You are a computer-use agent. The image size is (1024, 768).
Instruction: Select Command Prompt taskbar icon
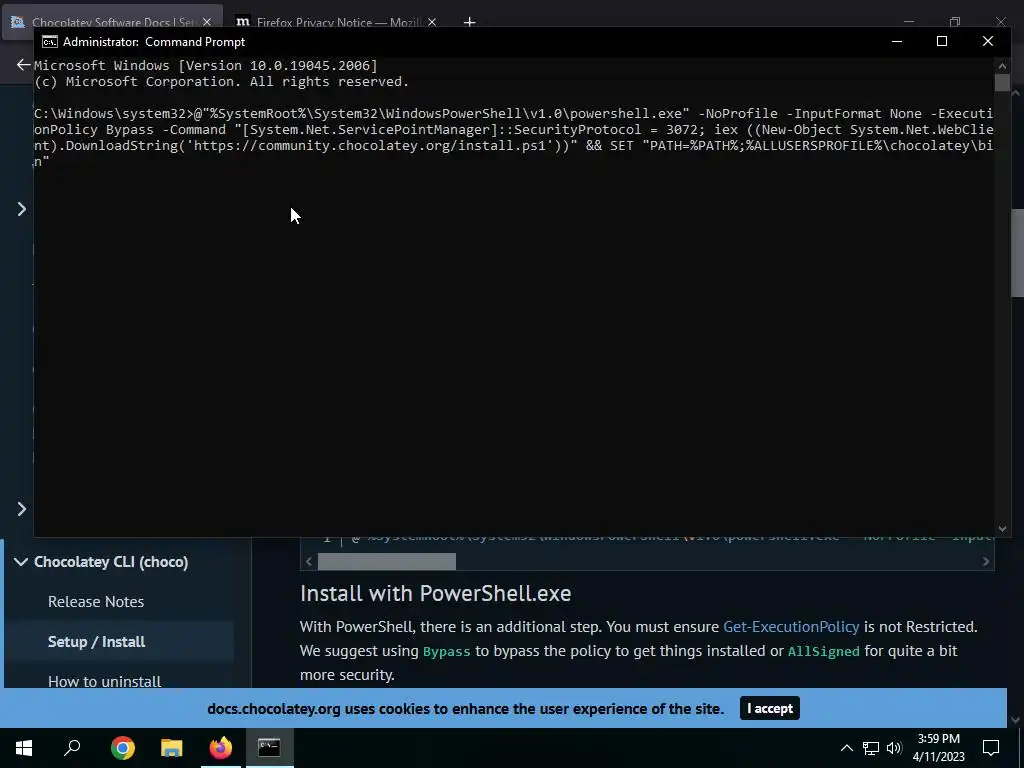click(269, 748)
